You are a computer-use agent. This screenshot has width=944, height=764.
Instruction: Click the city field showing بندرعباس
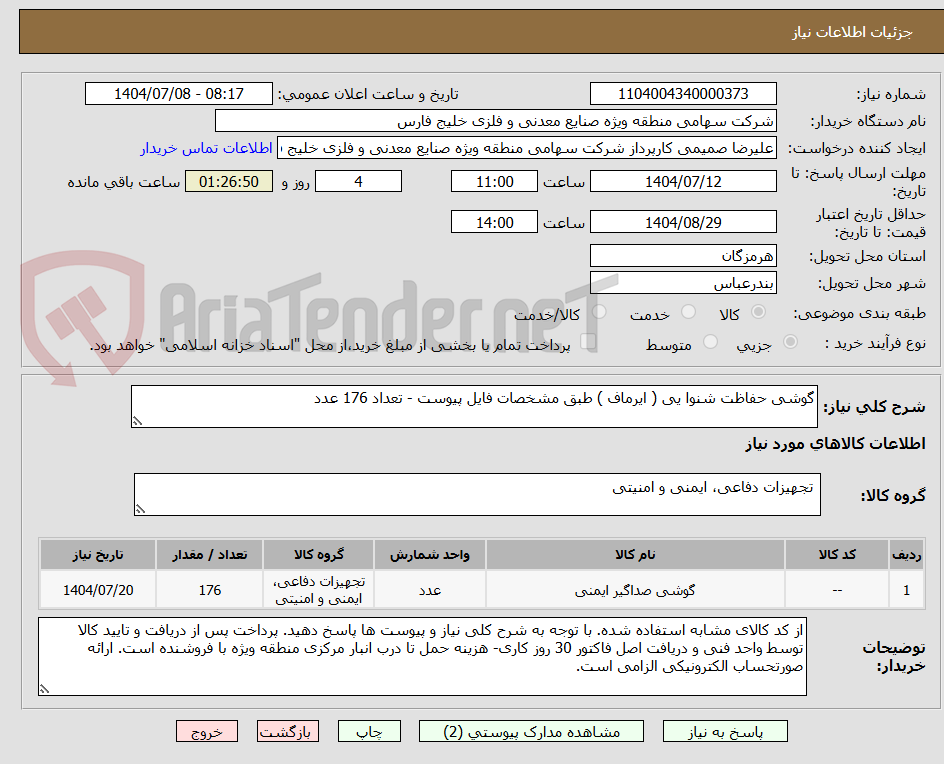683,283
